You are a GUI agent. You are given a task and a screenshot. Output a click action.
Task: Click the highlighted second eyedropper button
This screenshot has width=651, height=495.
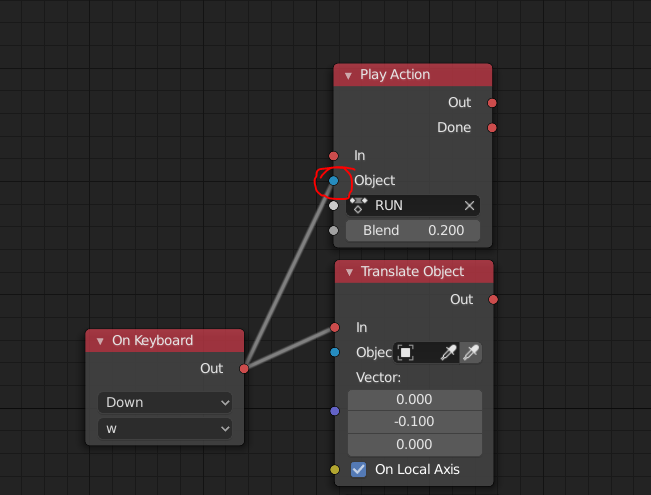pos(471,353)
